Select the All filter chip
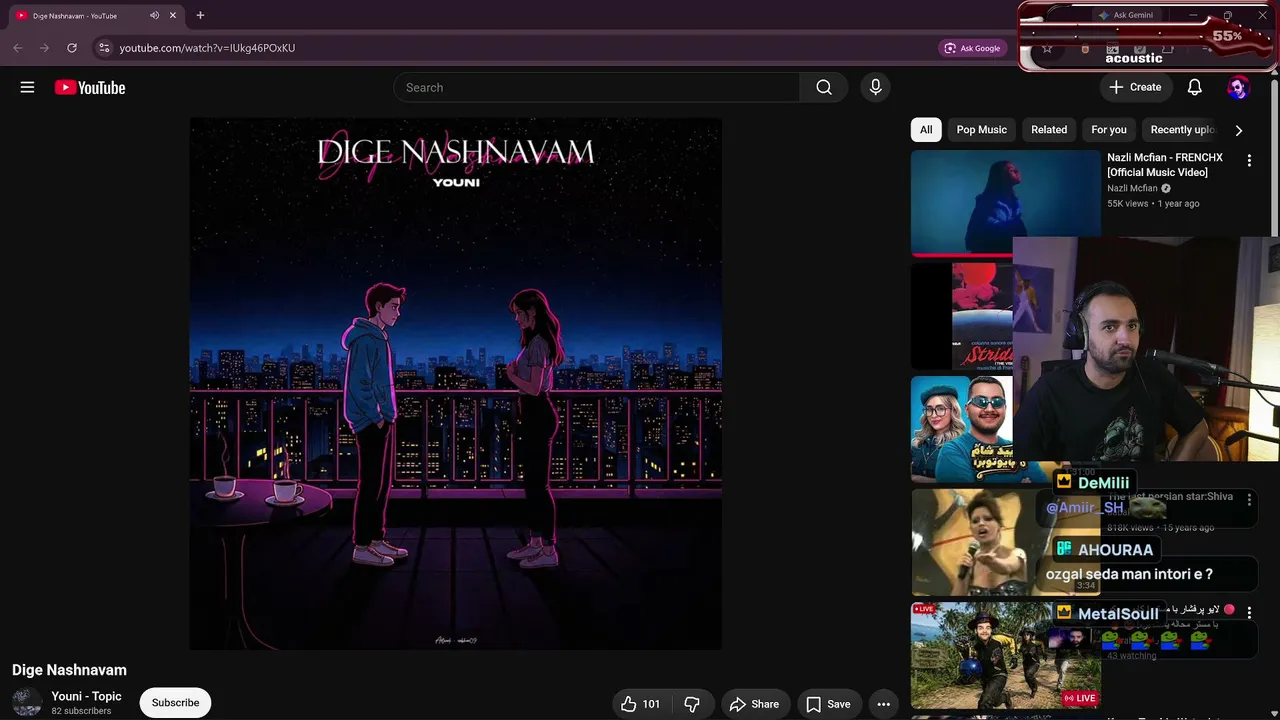 [x=926, y=130]
